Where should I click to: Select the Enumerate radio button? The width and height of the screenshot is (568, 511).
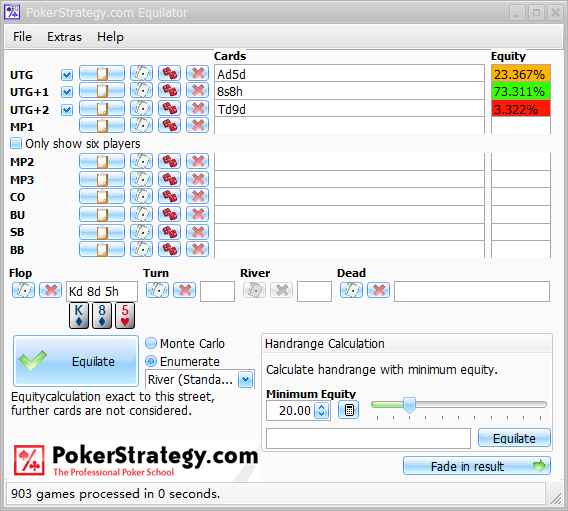(x=151, y=361)
